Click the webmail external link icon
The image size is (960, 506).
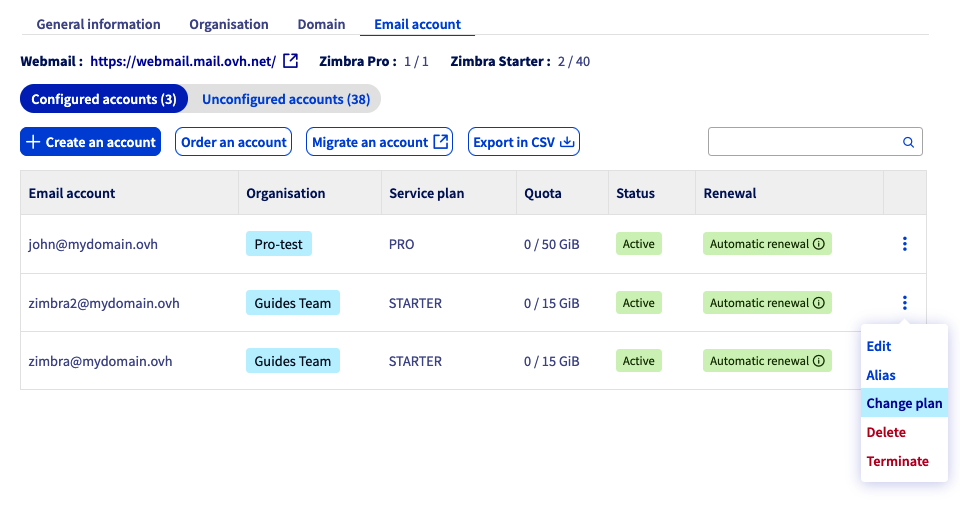click(290, 61)
